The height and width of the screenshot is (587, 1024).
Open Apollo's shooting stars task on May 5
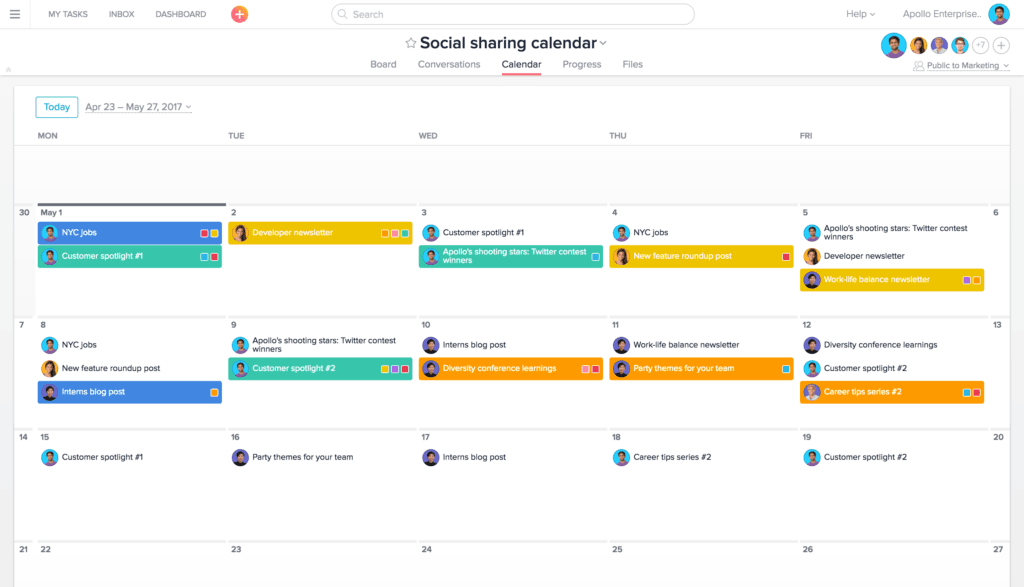pyautogui.click(x=892, y=233)
